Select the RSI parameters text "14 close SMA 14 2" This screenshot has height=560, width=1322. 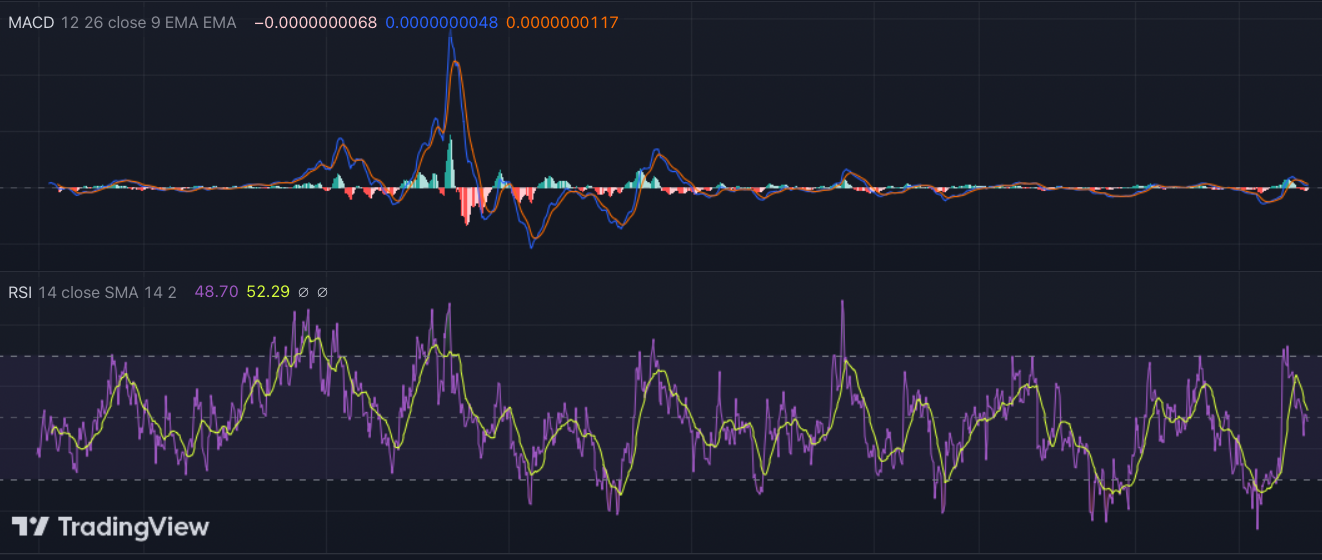click(x=107, y=292)
